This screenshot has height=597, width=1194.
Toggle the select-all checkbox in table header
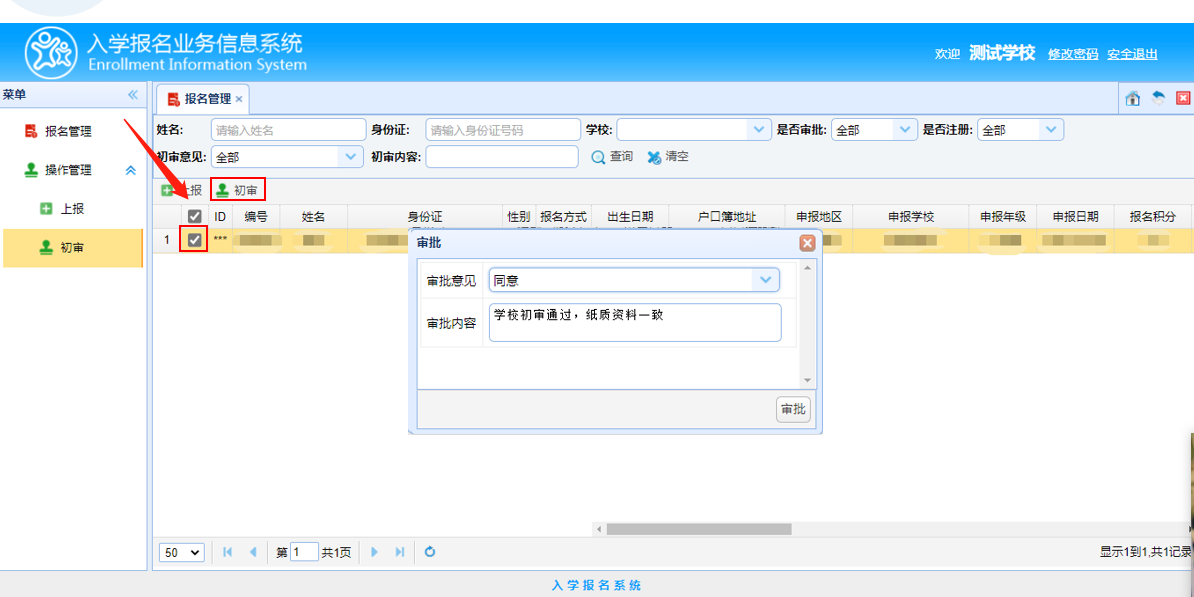(195, 216)
